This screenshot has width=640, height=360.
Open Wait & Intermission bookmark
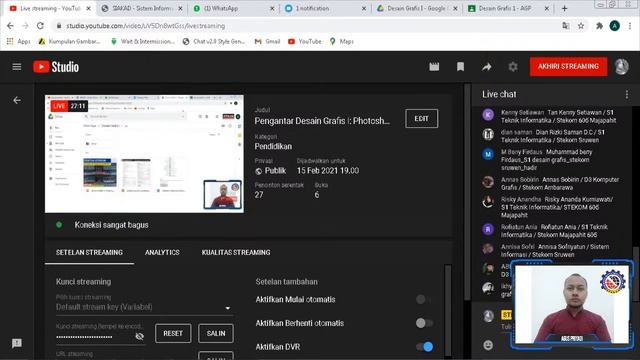pos(143,41)
